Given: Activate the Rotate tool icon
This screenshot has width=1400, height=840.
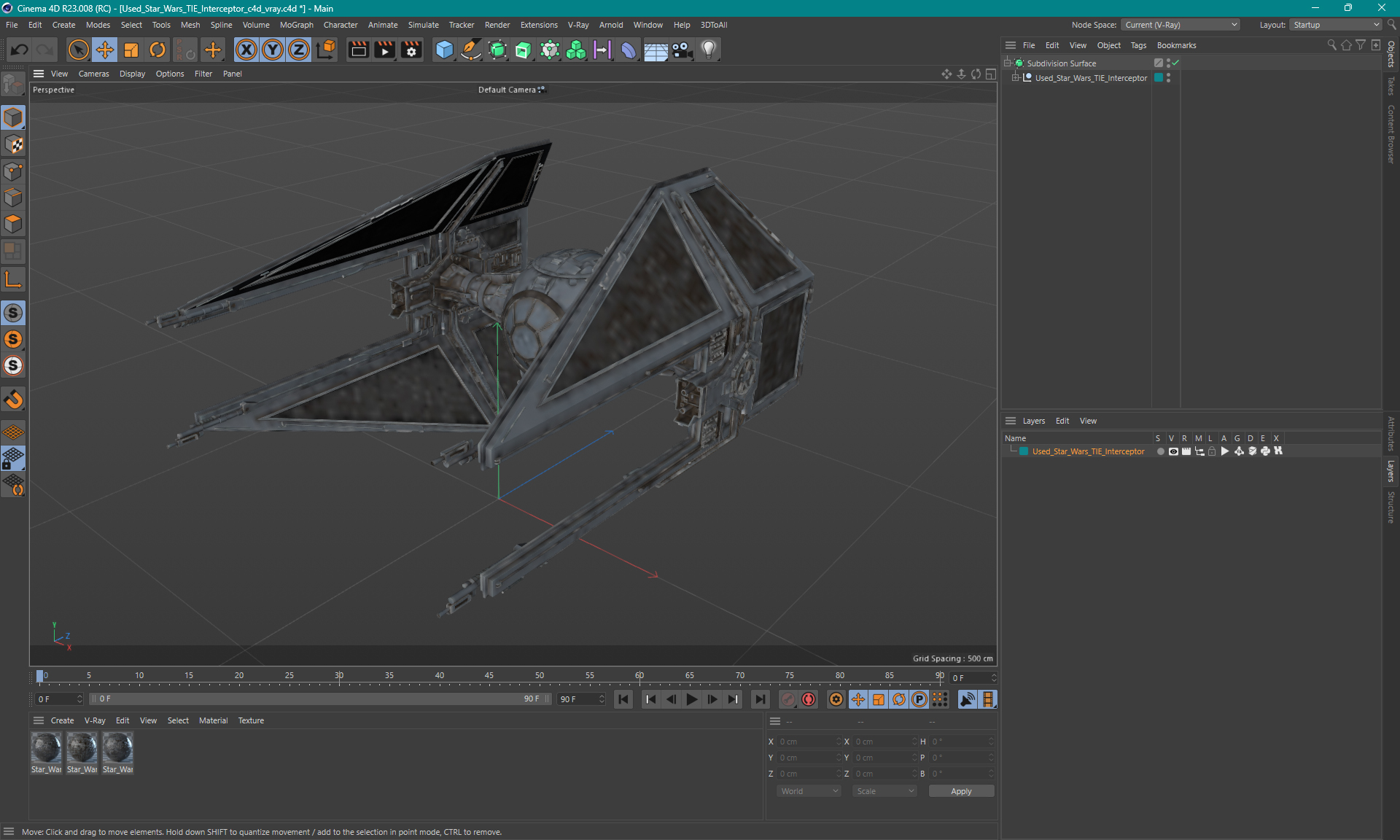Looking at the screenshot, I should pos(157,50).
